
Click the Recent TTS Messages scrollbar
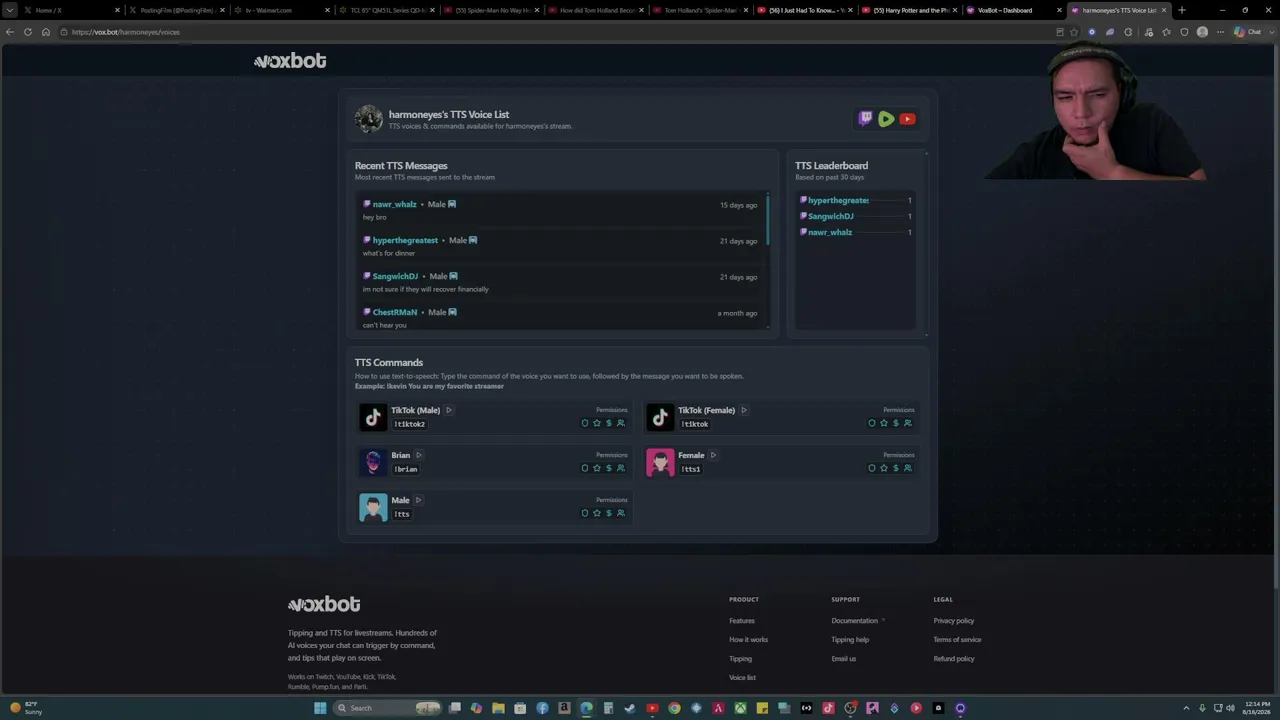click(768, 220)
